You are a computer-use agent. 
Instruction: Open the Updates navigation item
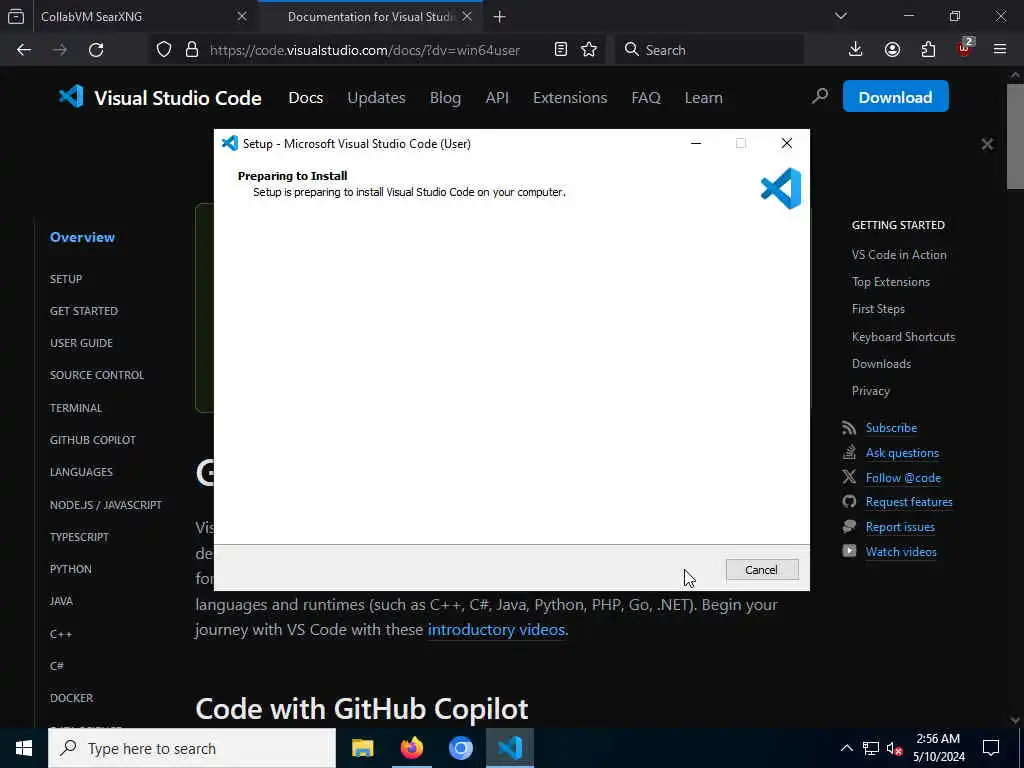(376, 97)
